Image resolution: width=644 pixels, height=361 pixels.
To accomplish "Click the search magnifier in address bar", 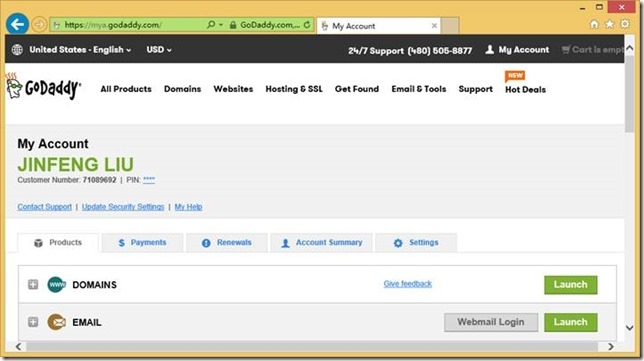I will tap(211, 25).
